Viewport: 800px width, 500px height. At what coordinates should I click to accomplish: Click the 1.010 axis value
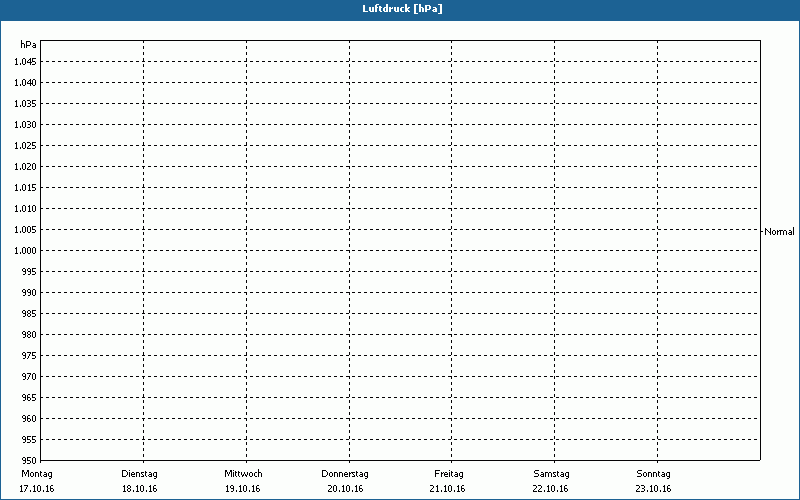pos(25,209)
